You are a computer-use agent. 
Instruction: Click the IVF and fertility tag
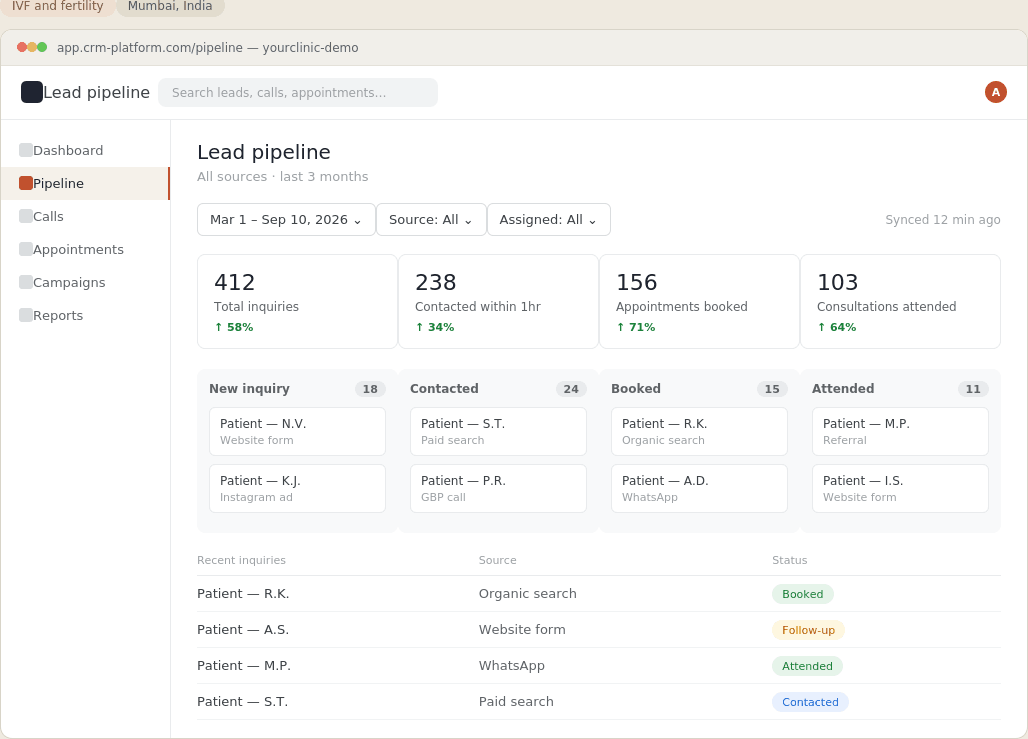point(58,7)
